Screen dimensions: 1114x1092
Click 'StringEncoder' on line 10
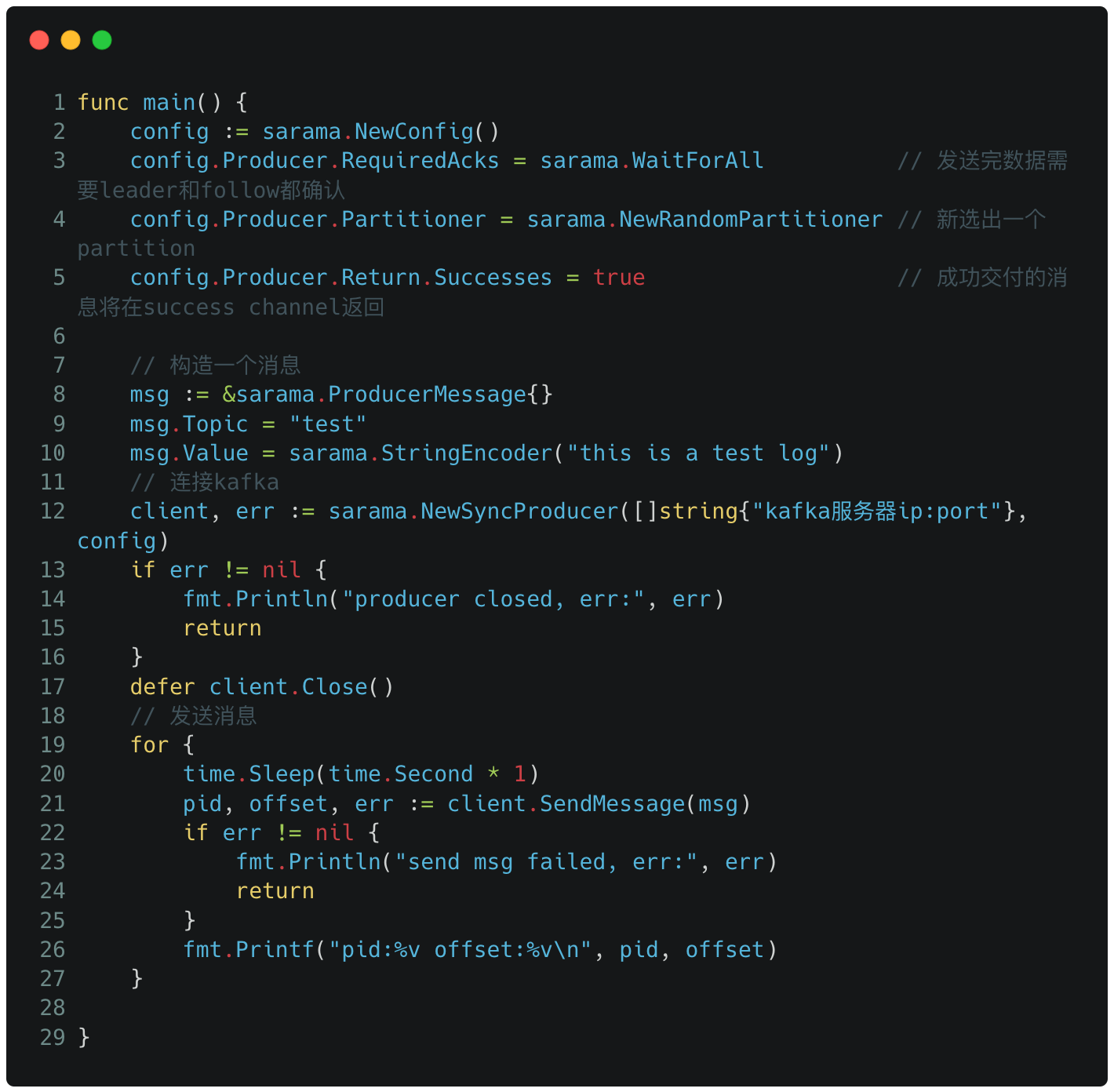[x=467, y=453]
